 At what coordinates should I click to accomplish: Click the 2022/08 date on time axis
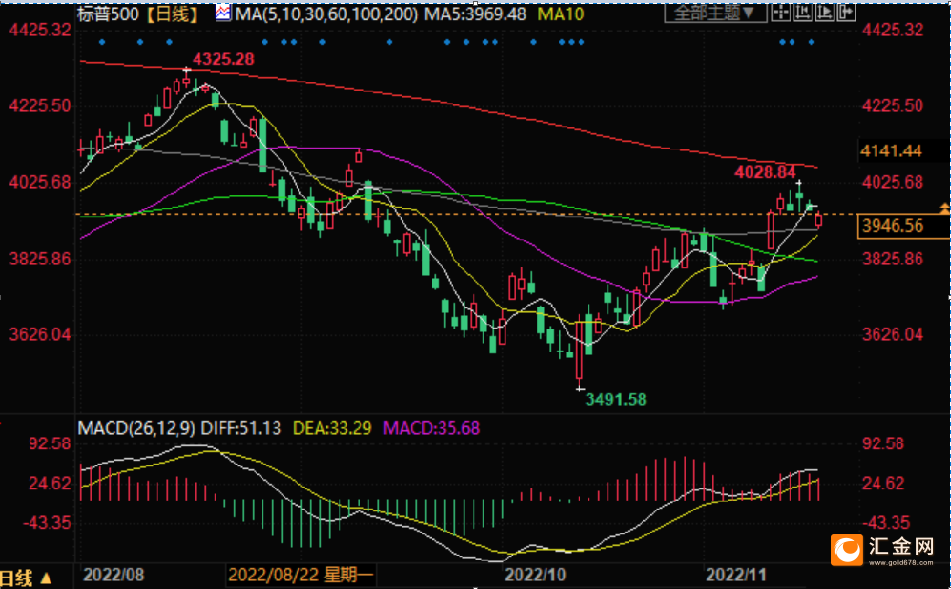pos(113,574)
